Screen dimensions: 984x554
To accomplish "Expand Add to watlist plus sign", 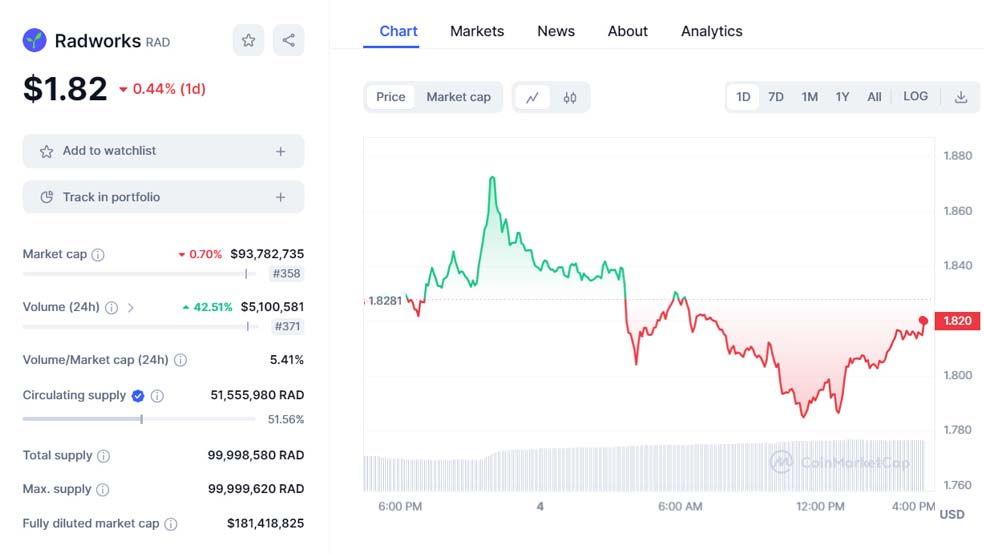I will [x=280, y=151].
